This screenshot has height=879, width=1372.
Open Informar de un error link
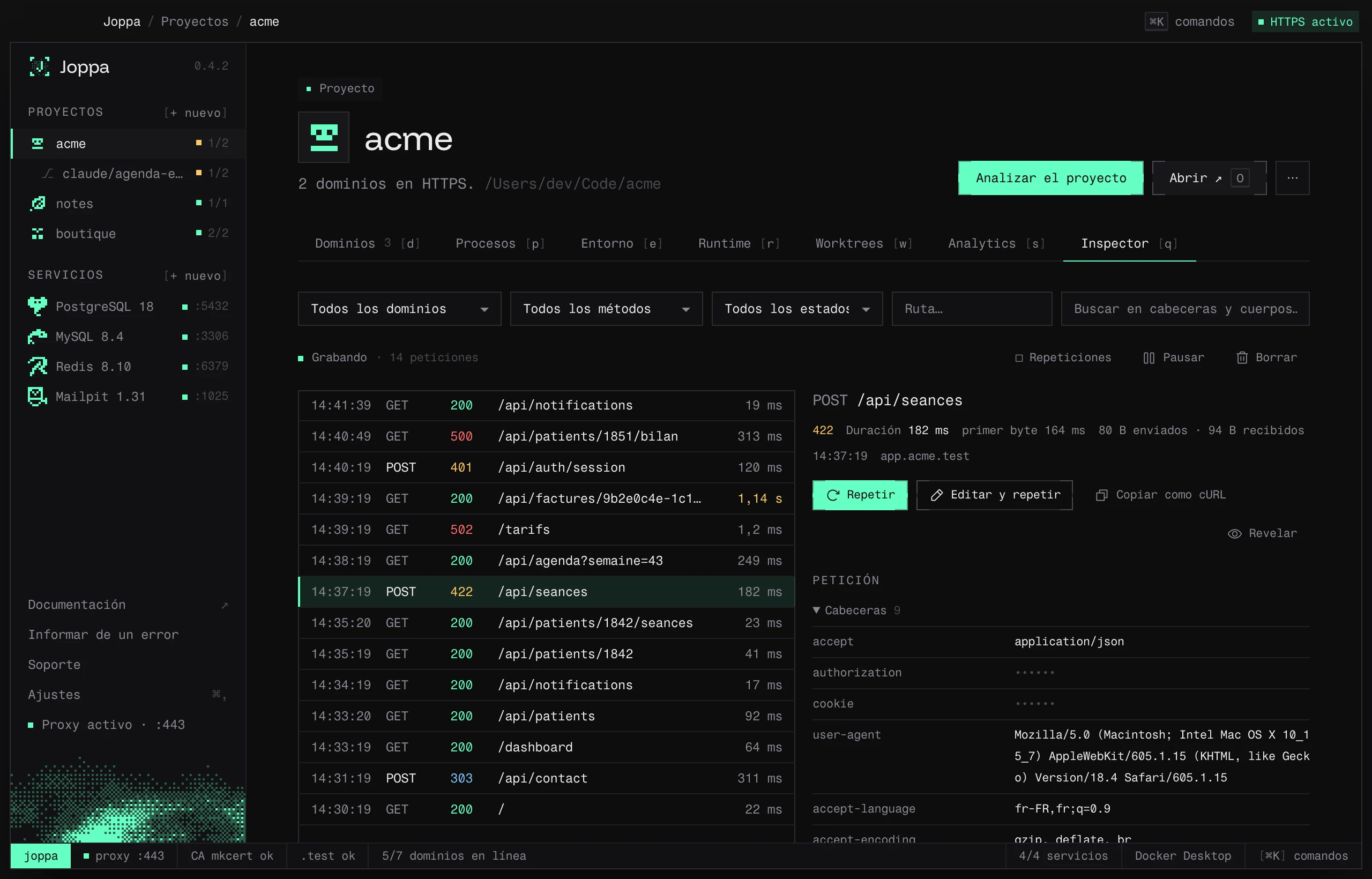[x=103, y=635]
